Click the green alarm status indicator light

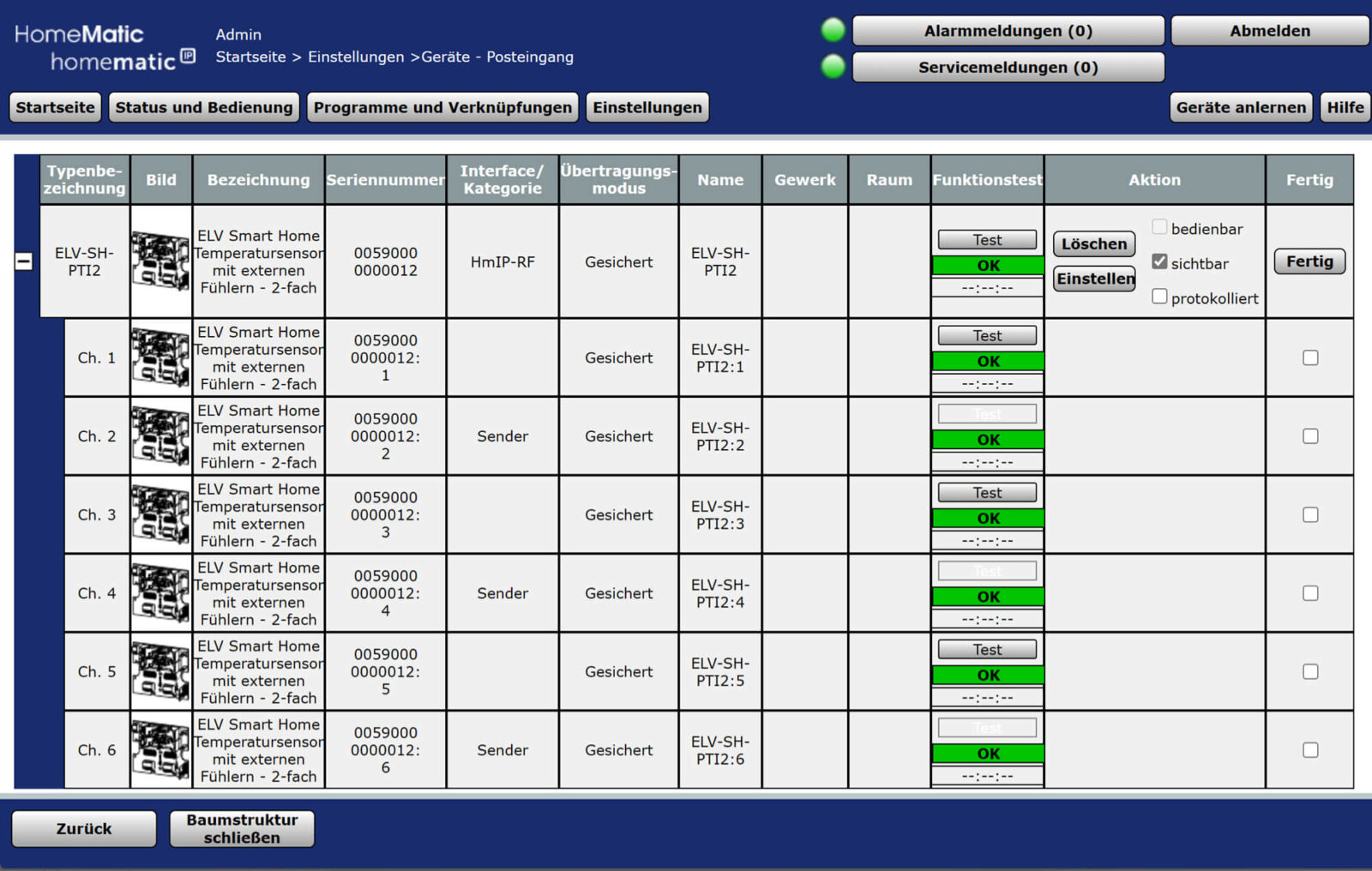tap(833, 30)
